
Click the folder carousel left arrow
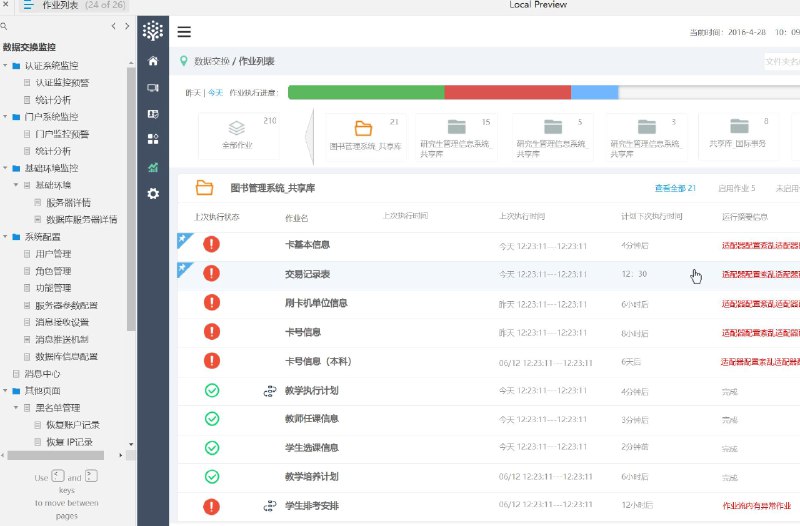[x=309, y=137]
